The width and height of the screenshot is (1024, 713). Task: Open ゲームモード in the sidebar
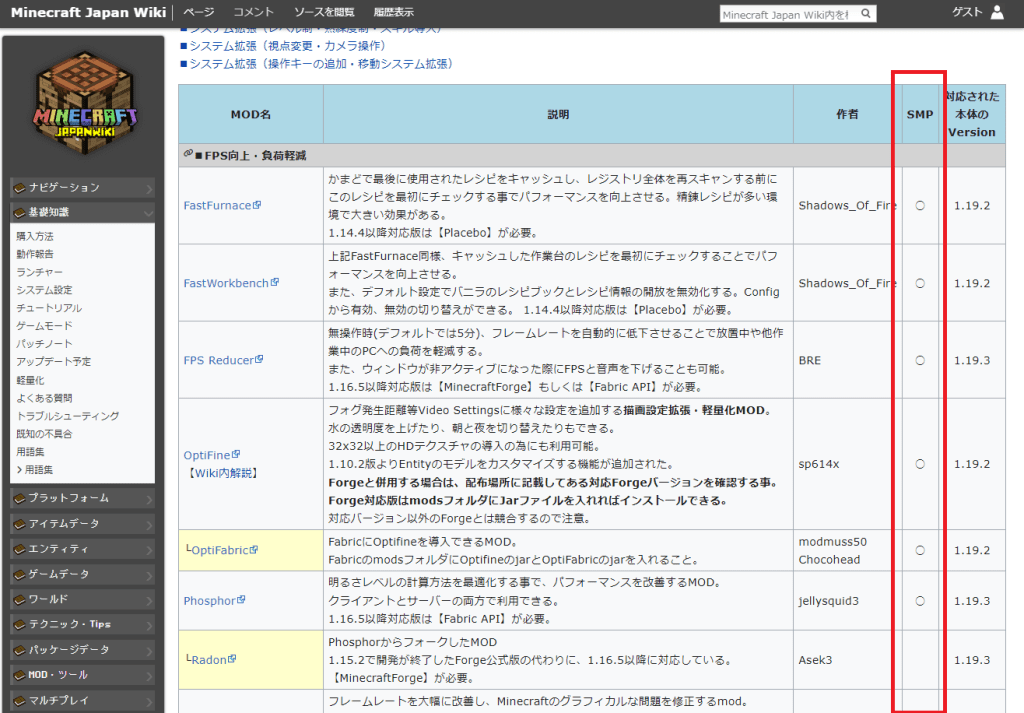pyautogui.click(x=44, y=325)
